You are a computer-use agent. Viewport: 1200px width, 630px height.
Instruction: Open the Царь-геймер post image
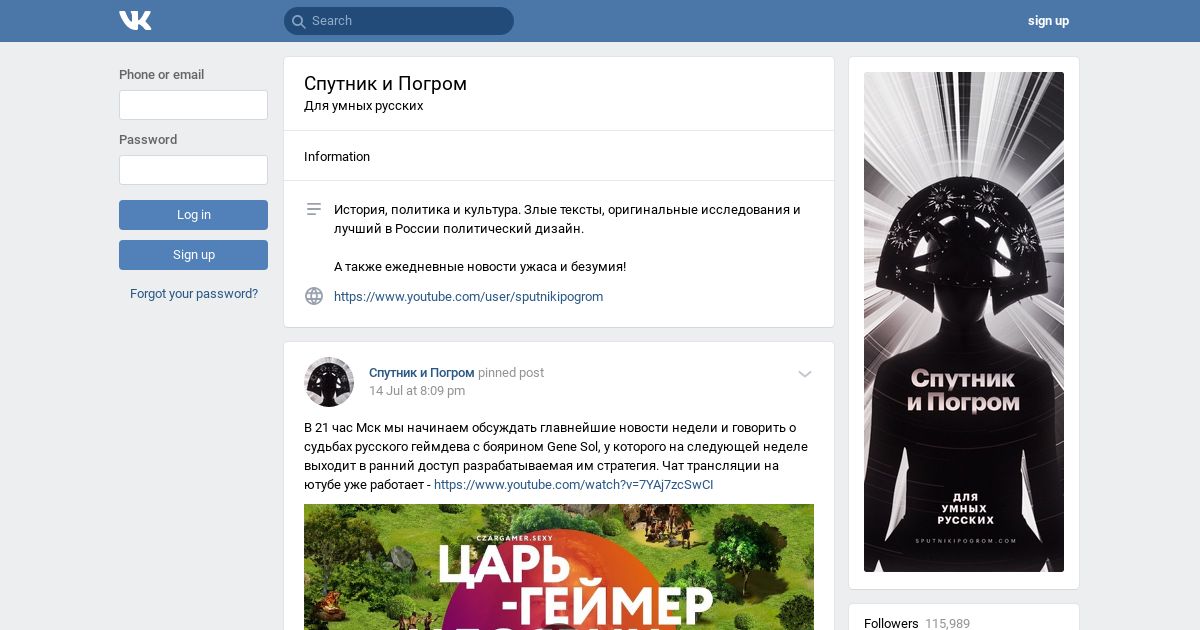pyautogui.click(x=559, y=567)
